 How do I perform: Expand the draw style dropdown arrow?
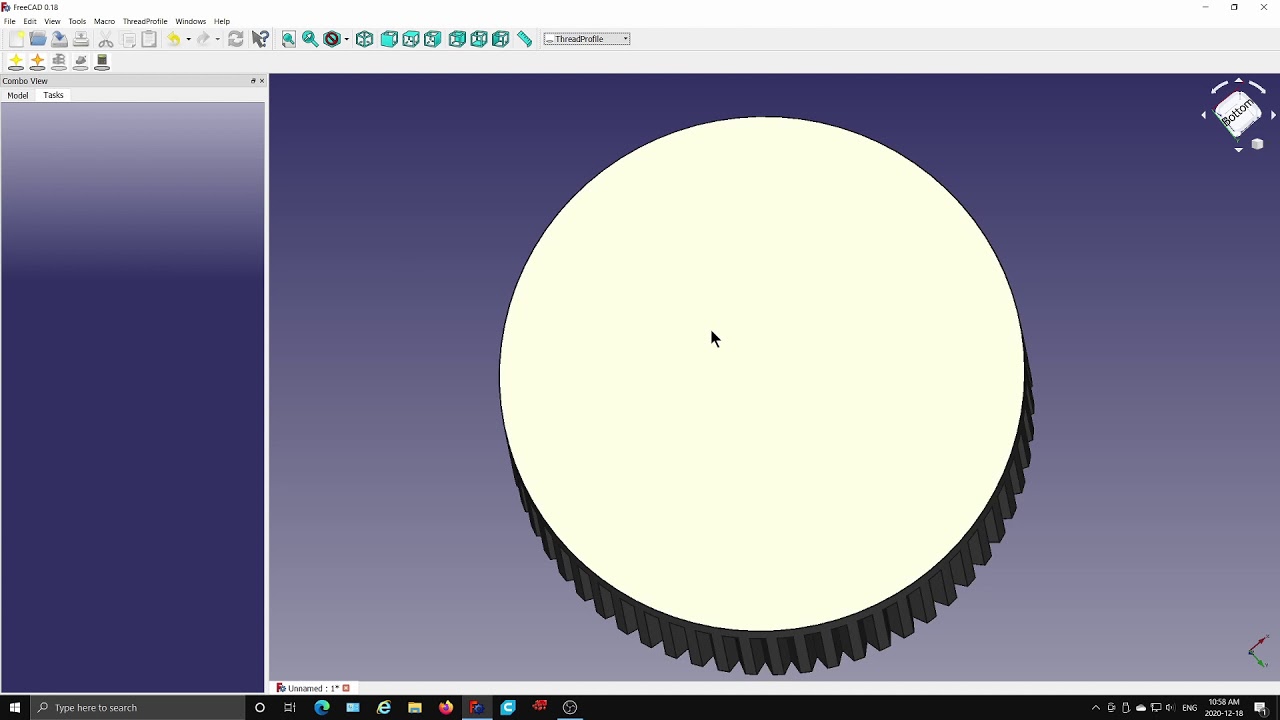pos(346,39)
